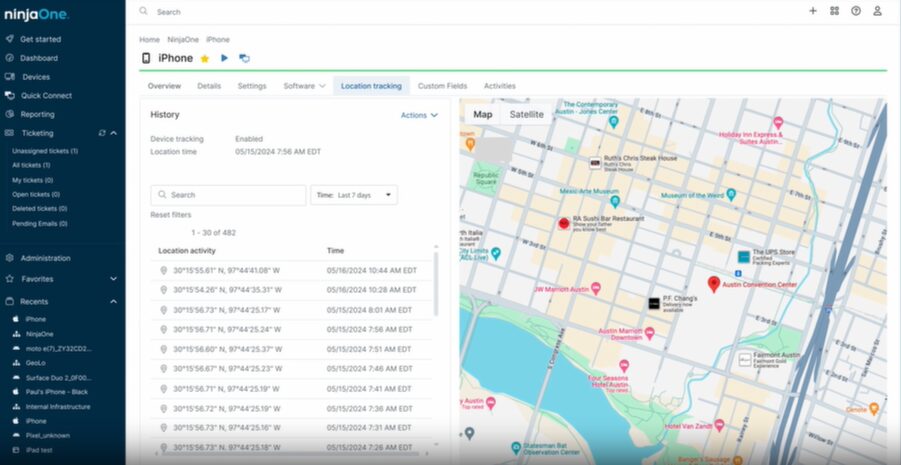Select the Location tracking tab
Image resolution: width=901 pixels, height=465 pixels.
click(x=371, y=86)
